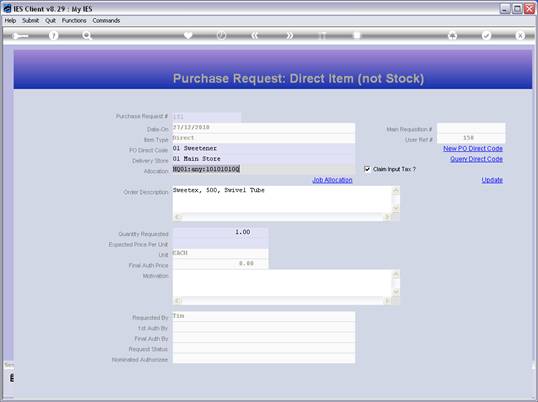Image resolution: width=538 pixels, height=402 pixels.
Task: Click the Job Allocation link
Action: (x=332, y=180)
